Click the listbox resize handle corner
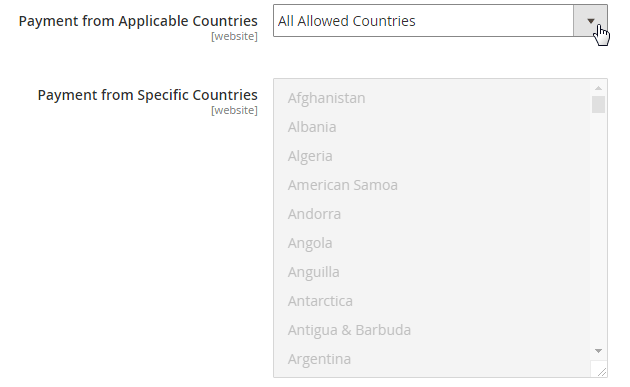Viewport: 630px width, 387px height. click(x=599, y=369)
